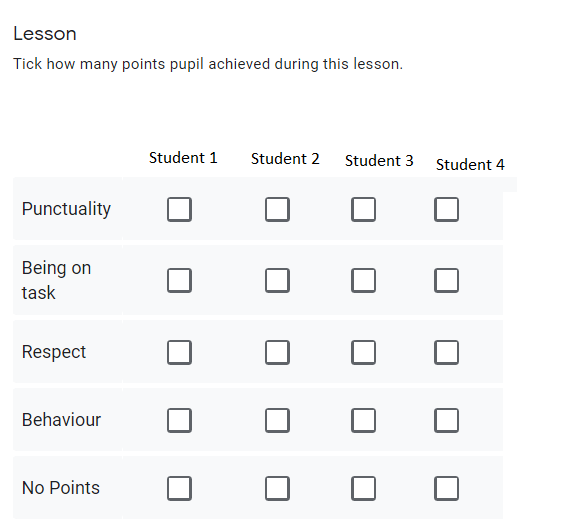570x522 pixels.
Task: Tick No Points for Student 1
Action: click(x=179, y=488)
